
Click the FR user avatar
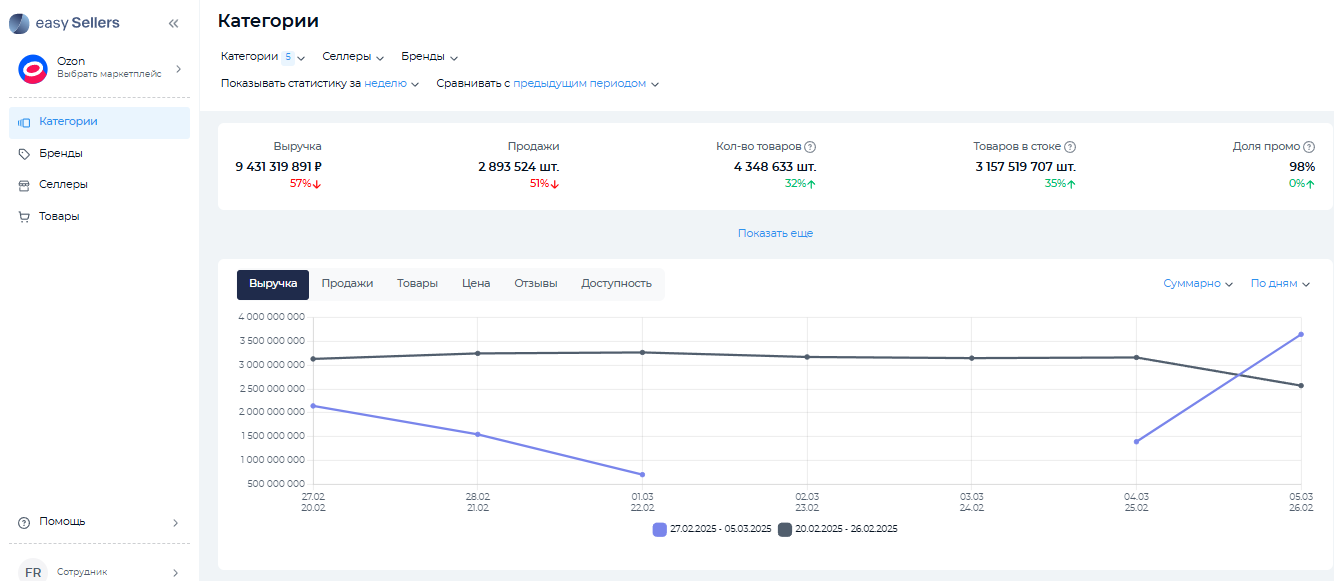coord(33,572)
